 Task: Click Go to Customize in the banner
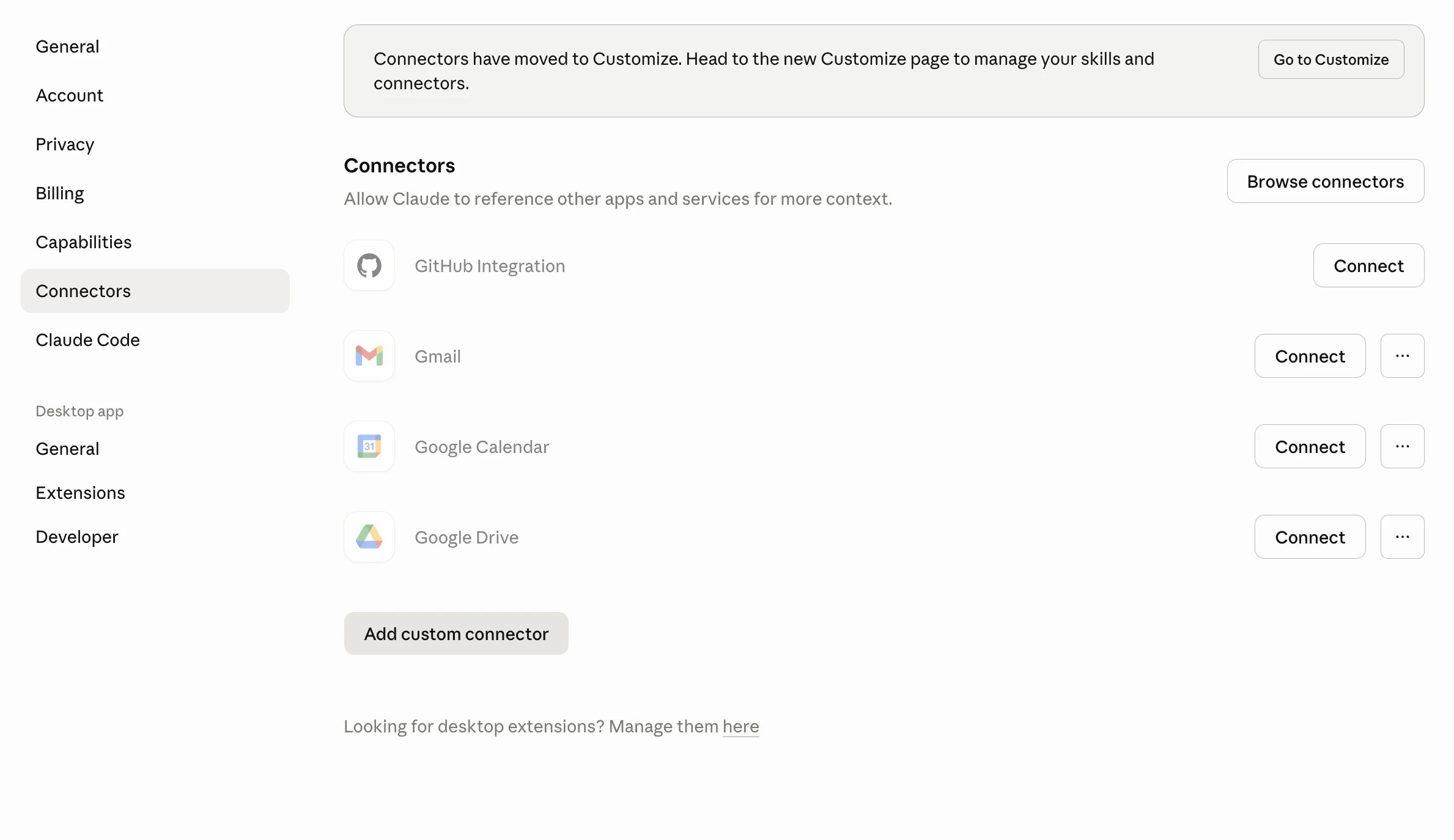tap(1330, 59)
